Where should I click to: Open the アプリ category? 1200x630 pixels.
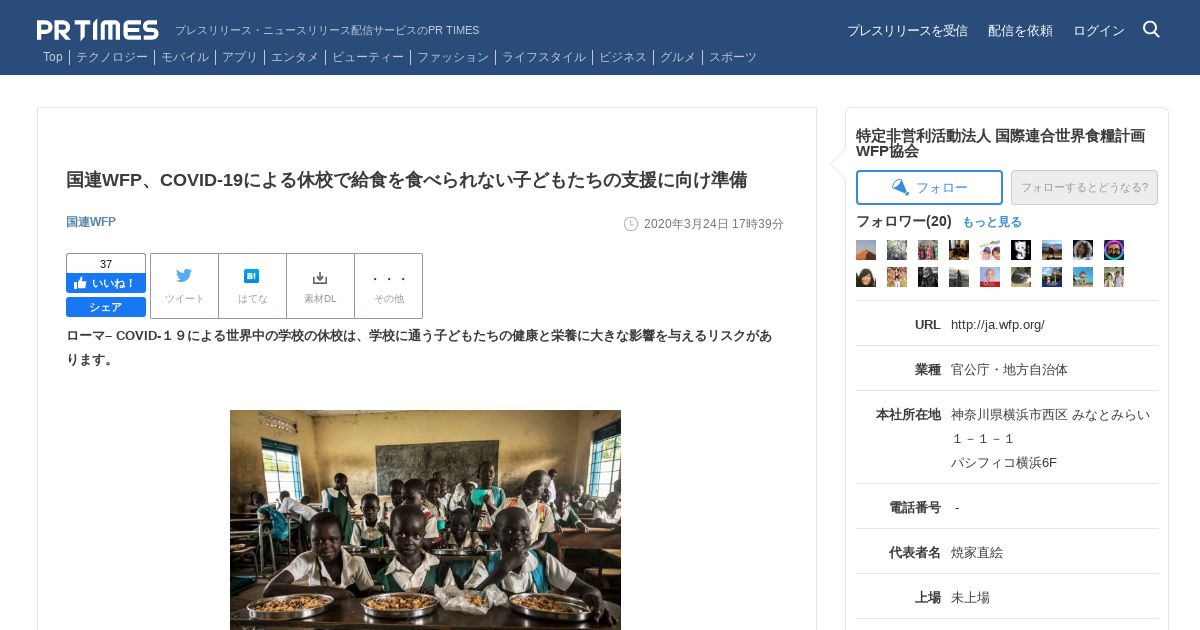point(240,57)
